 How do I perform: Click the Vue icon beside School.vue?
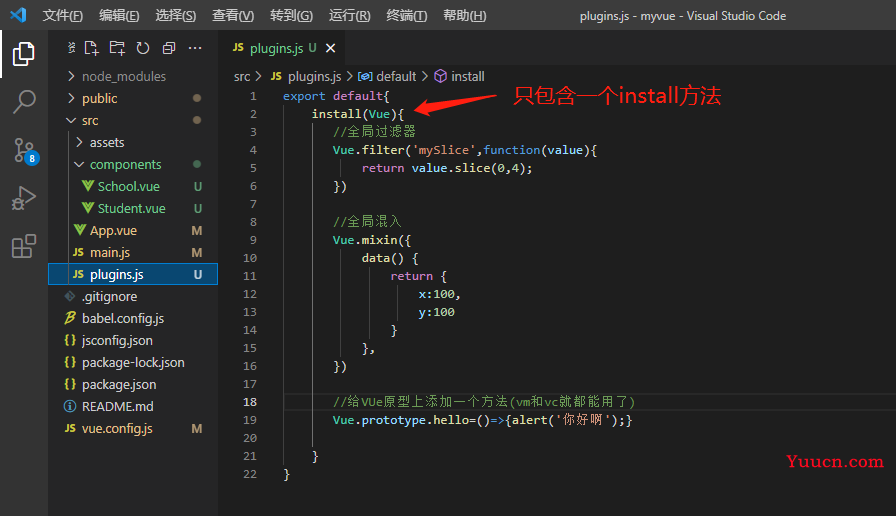tap(88, 186)
